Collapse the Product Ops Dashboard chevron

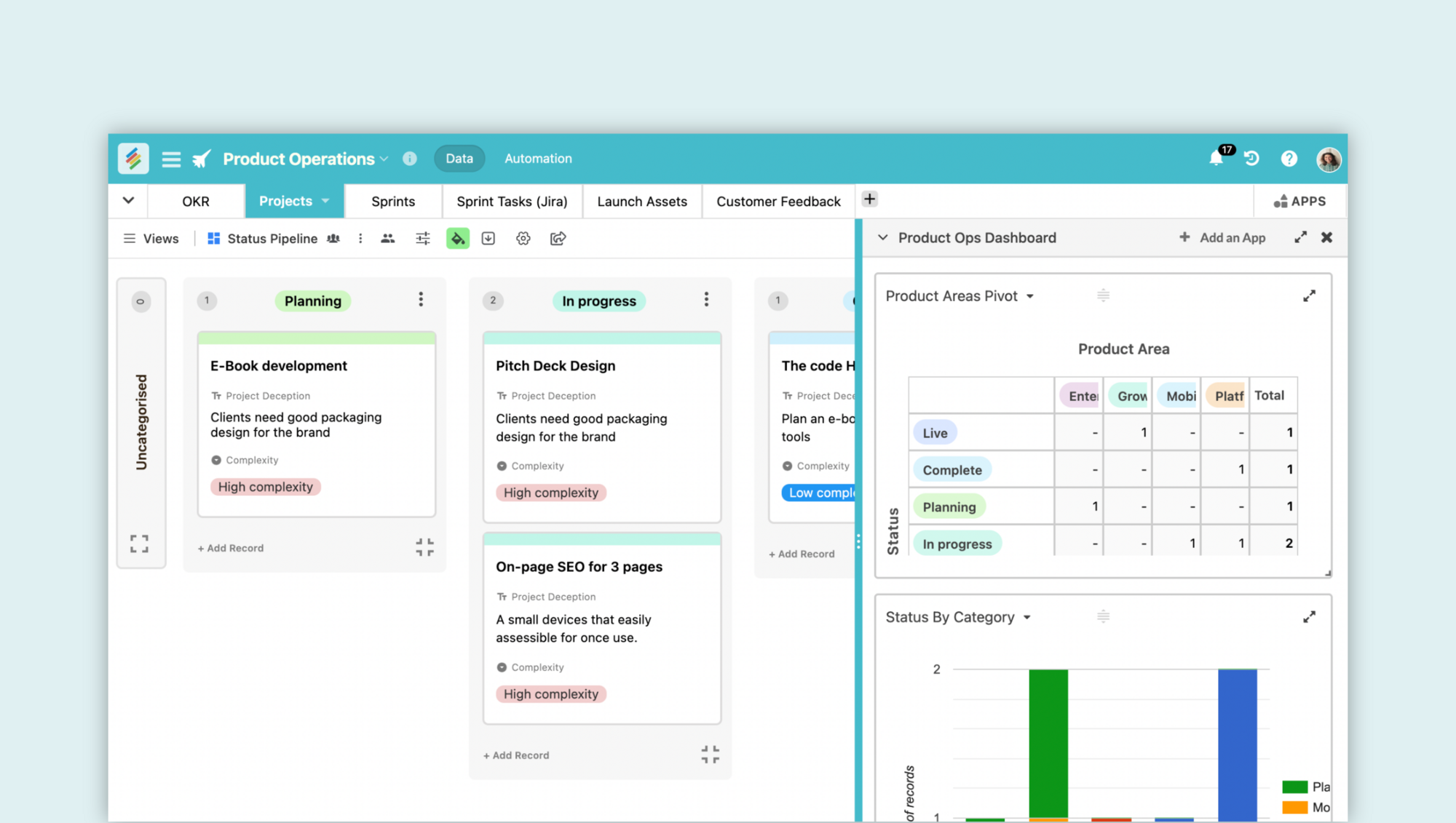[x=882, y=237]
